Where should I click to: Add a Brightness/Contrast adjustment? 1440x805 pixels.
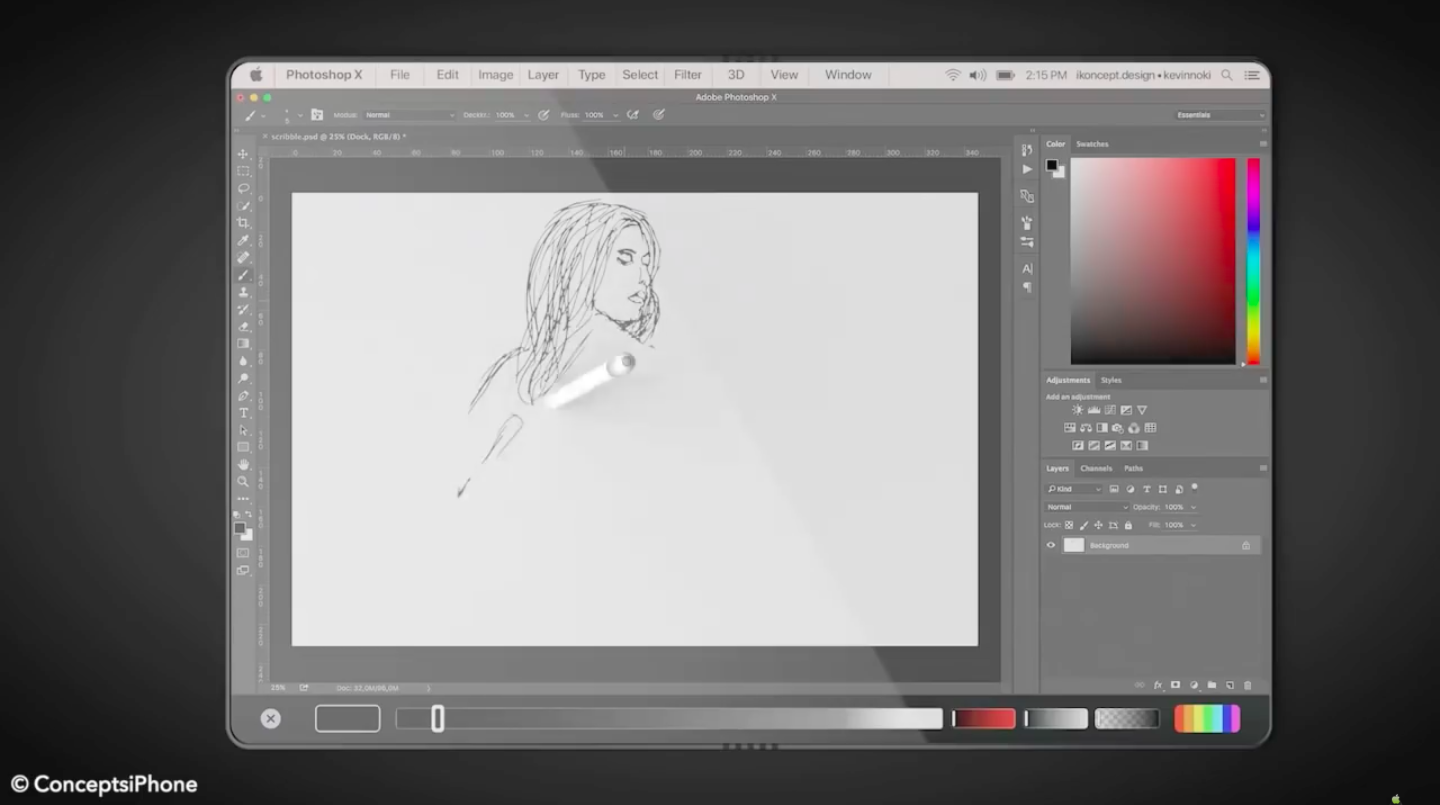pos(1077,410)
